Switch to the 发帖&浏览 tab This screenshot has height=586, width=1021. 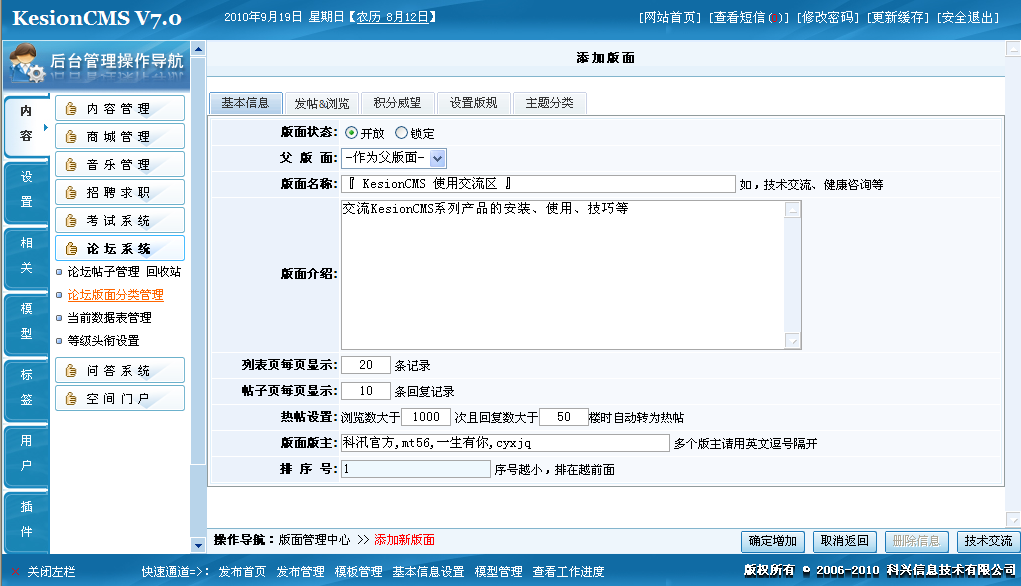pyautogui.click(x=322, y=103)
